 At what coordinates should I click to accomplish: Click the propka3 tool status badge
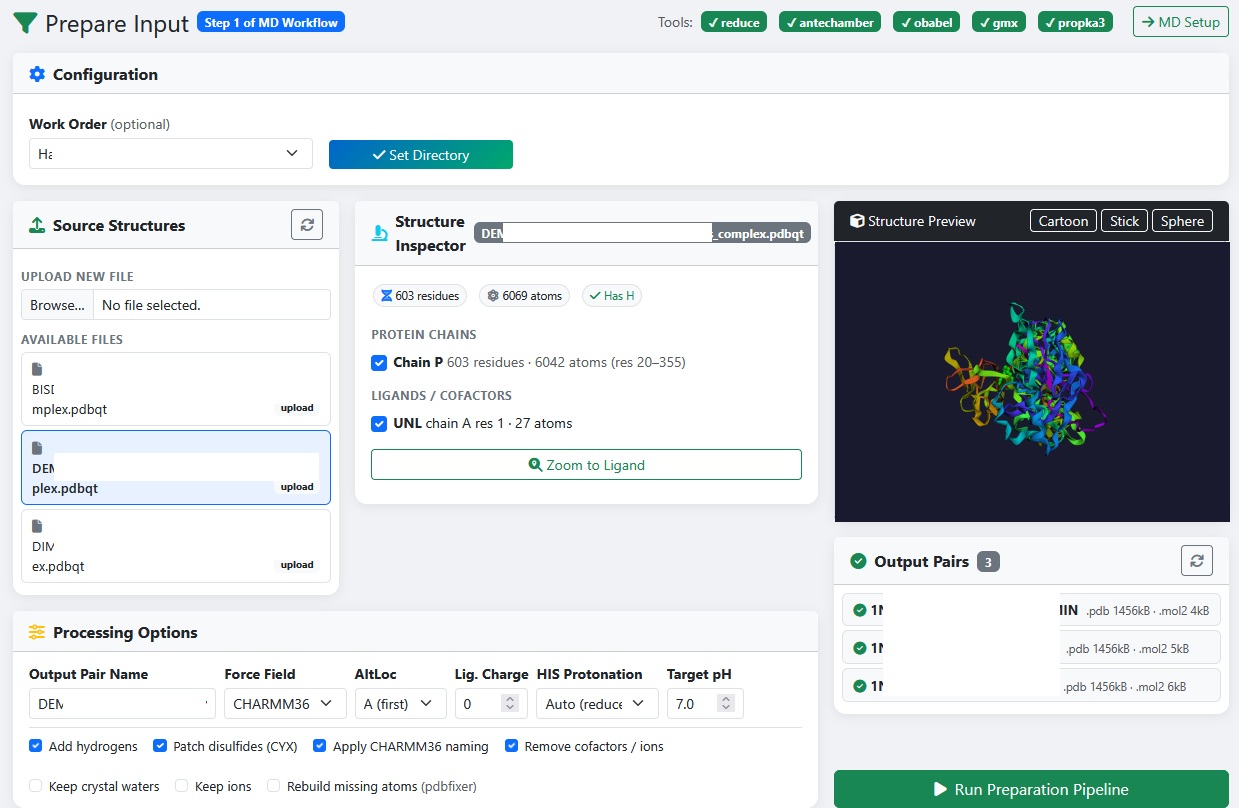coord(1075,22)
